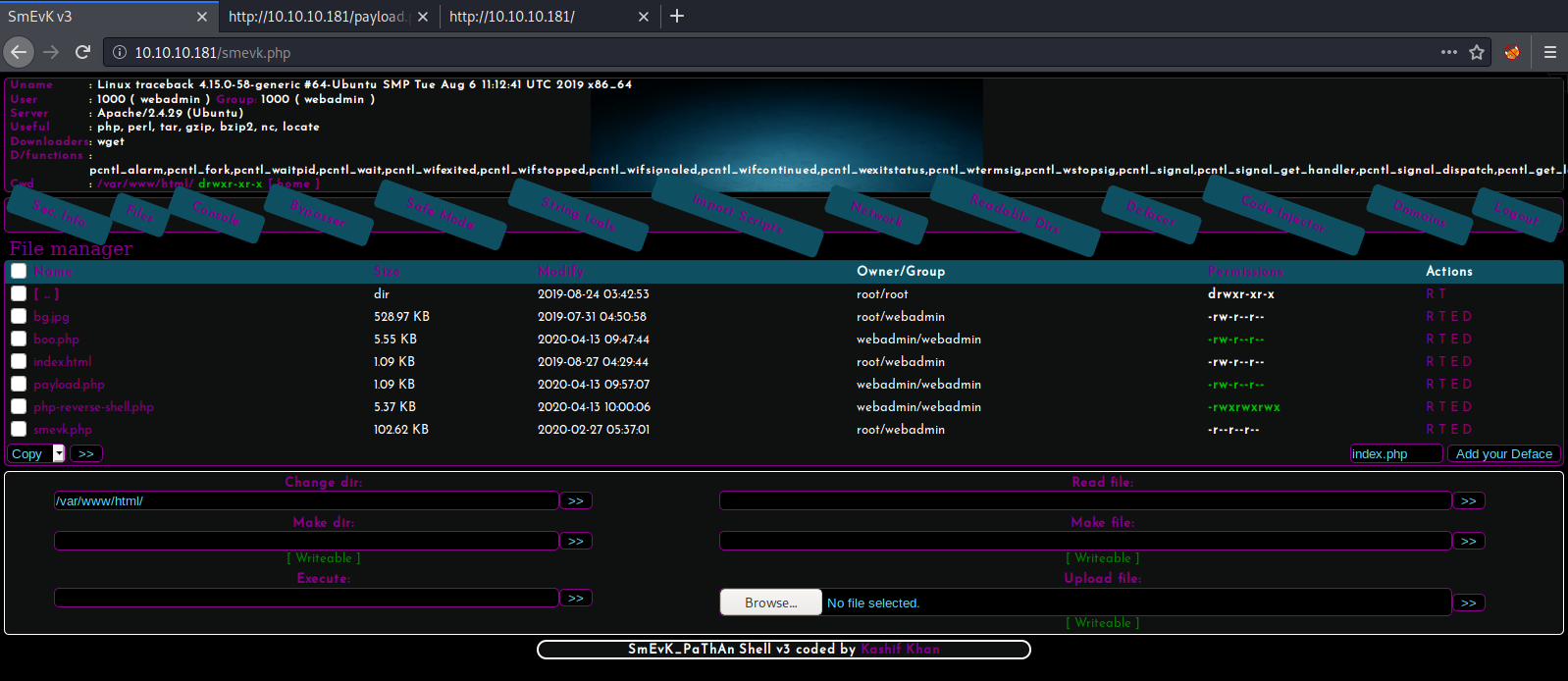Click the browser extension icon beside the star

pos(1512,52)
